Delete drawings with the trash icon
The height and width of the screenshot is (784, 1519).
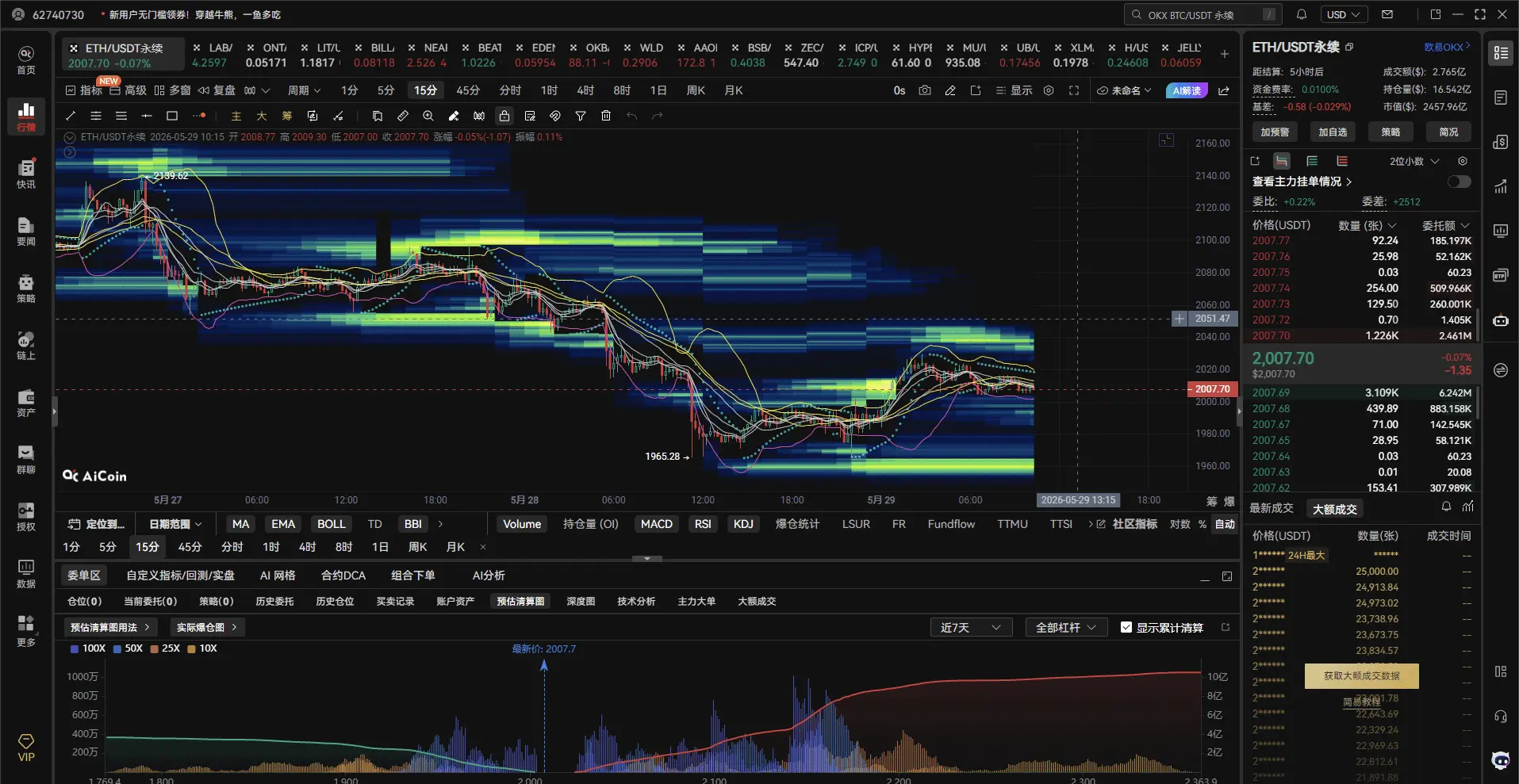click(606, 116)
